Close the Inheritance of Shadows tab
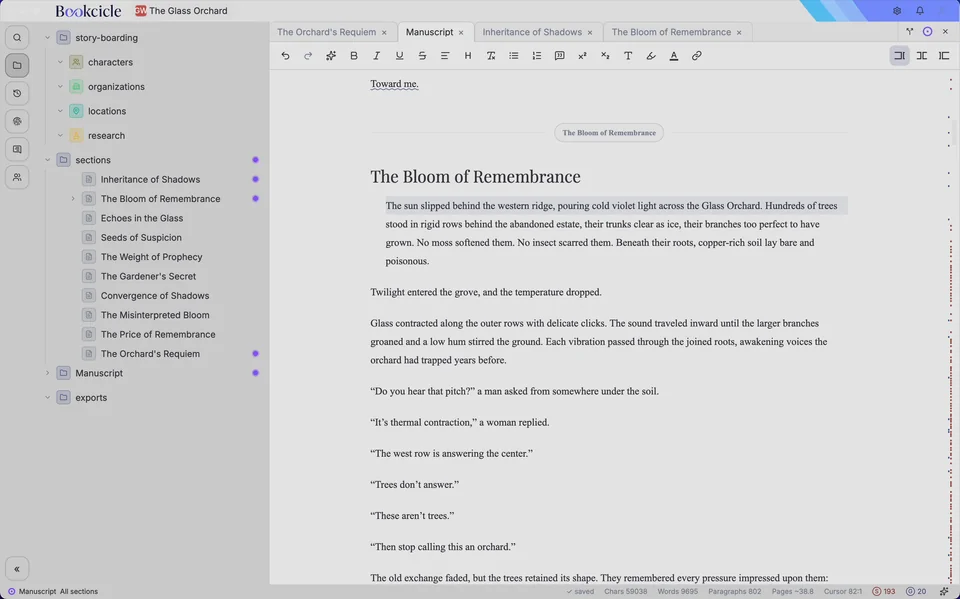Image resolution: width=960 pixels, height=599 pixels. tap(590, 32)
